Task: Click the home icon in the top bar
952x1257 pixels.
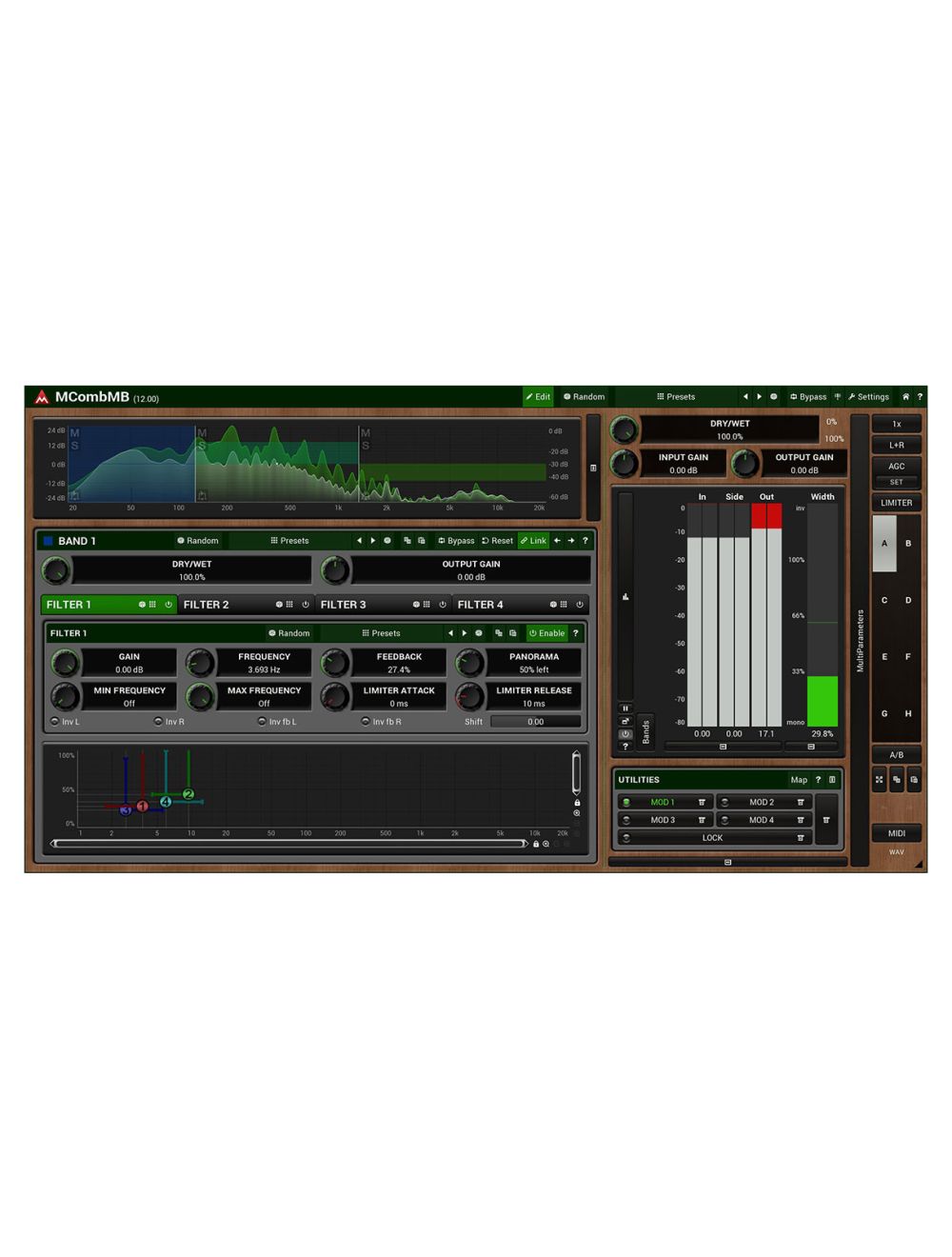Action: [905, 397]
